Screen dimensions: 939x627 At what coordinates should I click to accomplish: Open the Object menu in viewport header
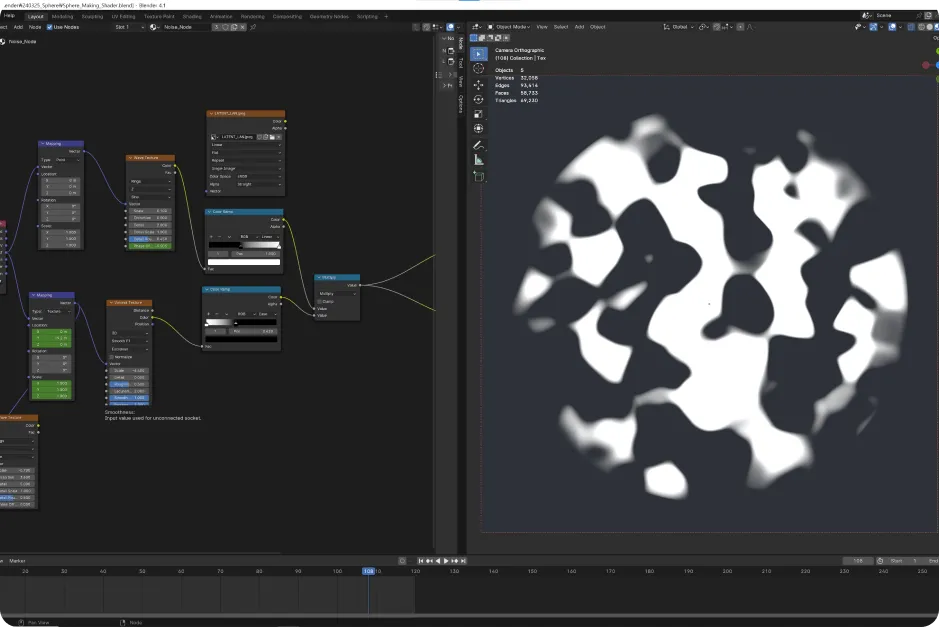click(x=598, y=27)
